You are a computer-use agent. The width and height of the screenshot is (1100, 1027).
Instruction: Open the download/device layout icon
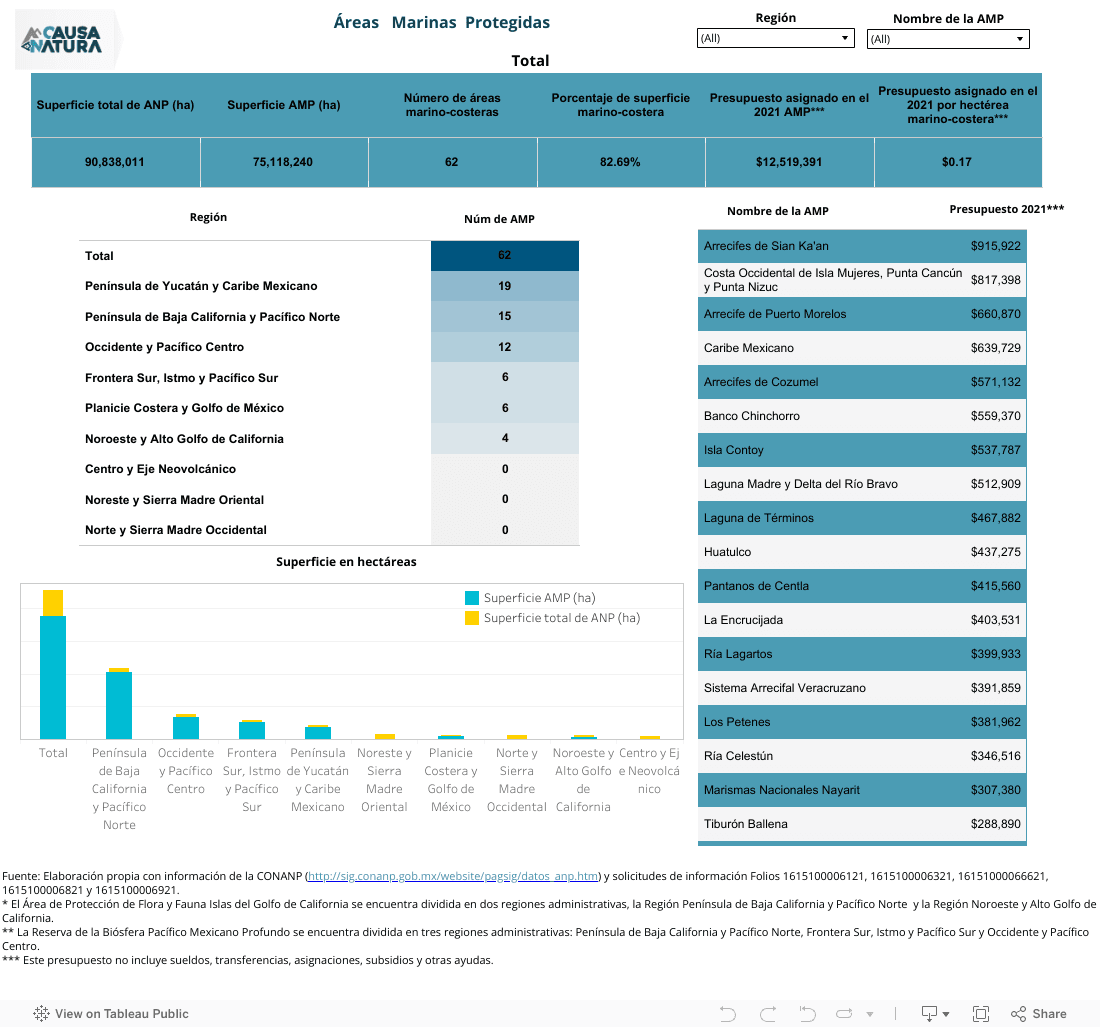(929, 1014)
